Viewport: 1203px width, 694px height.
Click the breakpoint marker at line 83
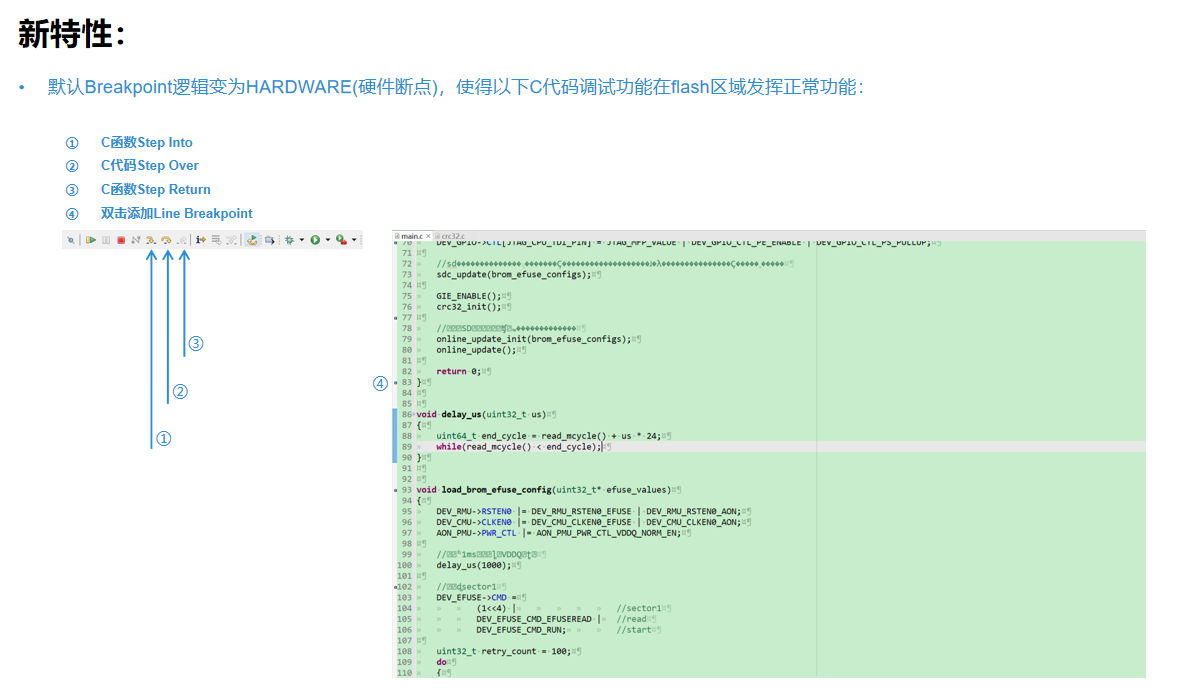coord(397,382)
